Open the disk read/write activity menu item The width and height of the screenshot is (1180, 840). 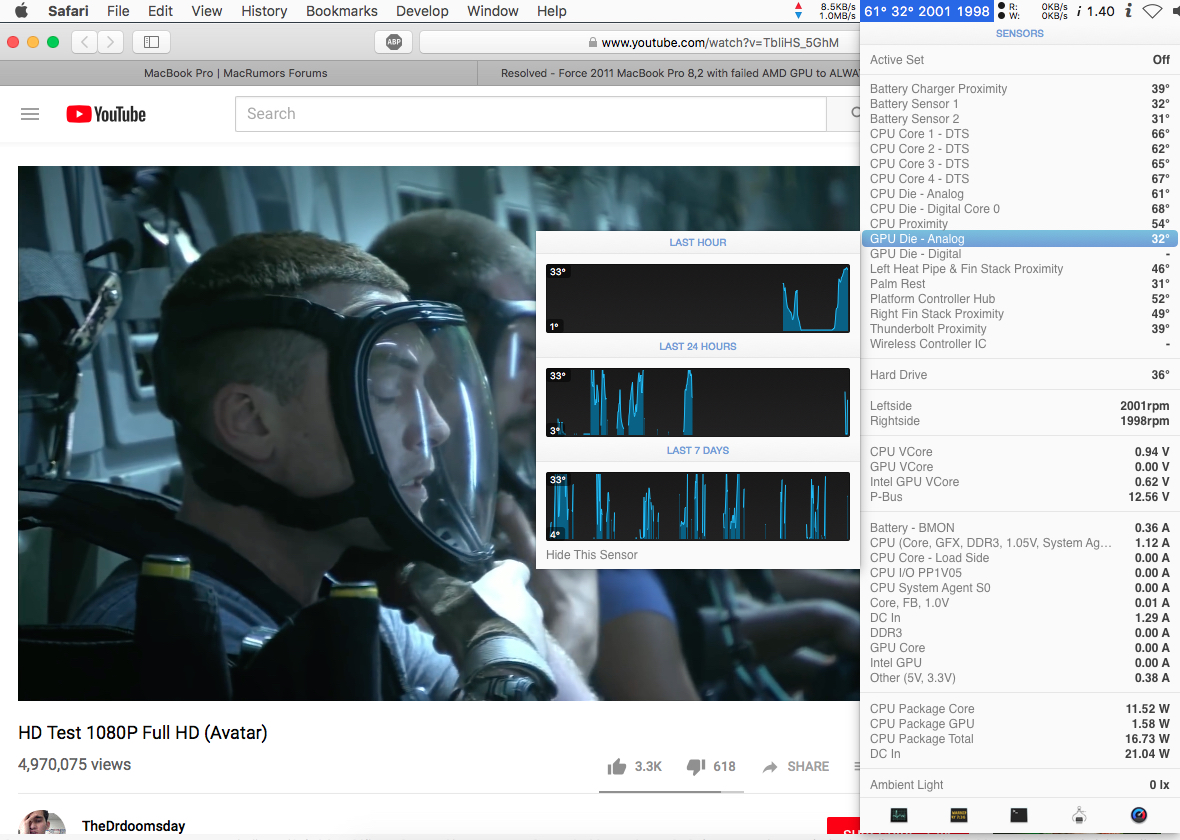[x=1032, y=11]
